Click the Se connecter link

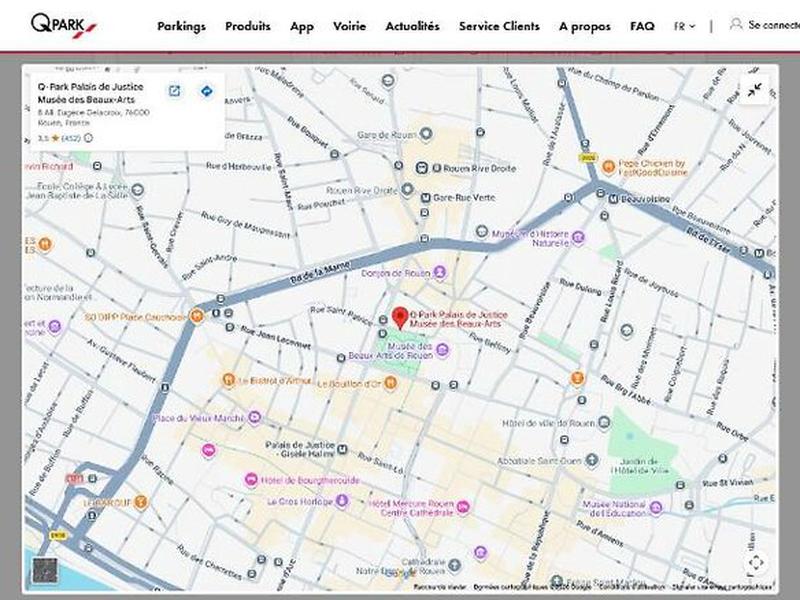point(773,24)
